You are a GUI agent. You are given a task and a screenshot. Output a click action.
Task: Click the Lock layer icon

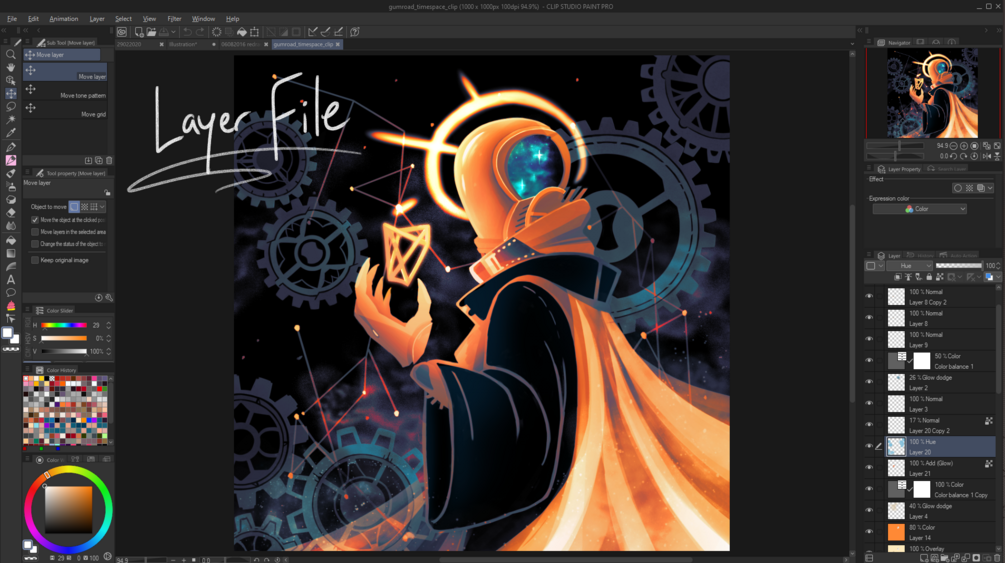[929, 277]
